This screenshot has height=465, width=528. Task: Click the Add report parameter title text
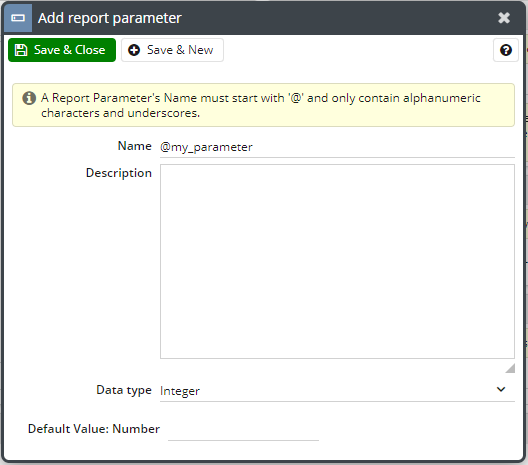(x=110, y=18)
